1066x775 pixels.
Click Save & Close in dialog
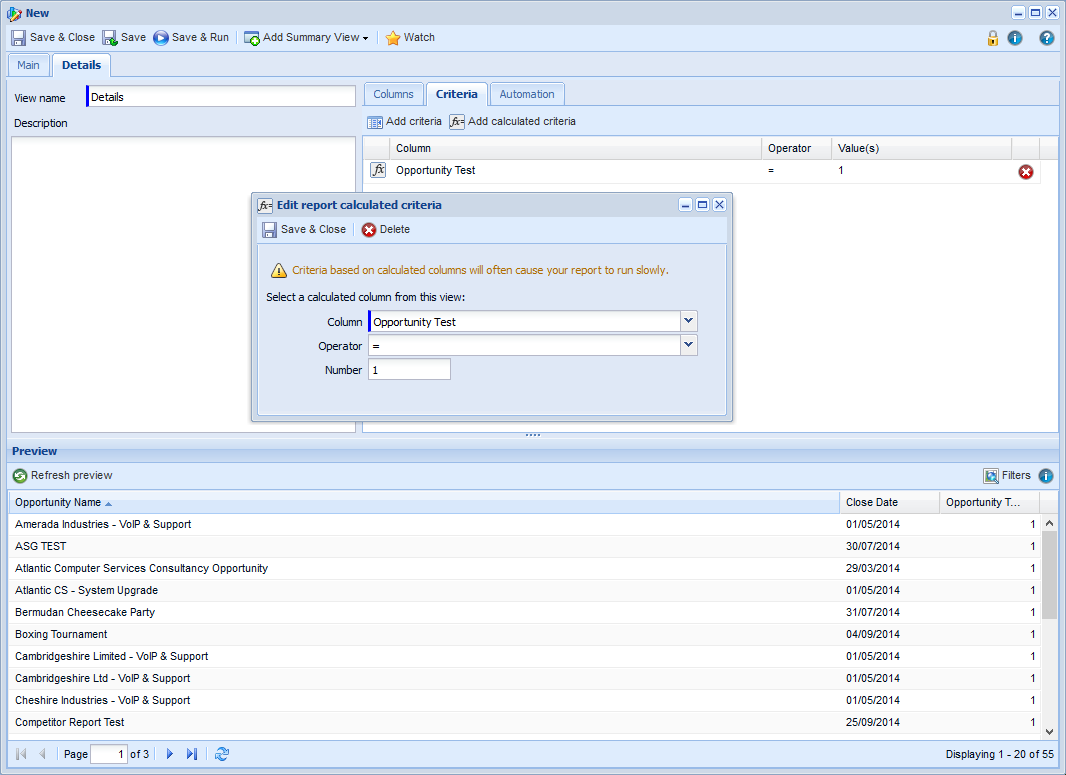[x=304, y=230]
